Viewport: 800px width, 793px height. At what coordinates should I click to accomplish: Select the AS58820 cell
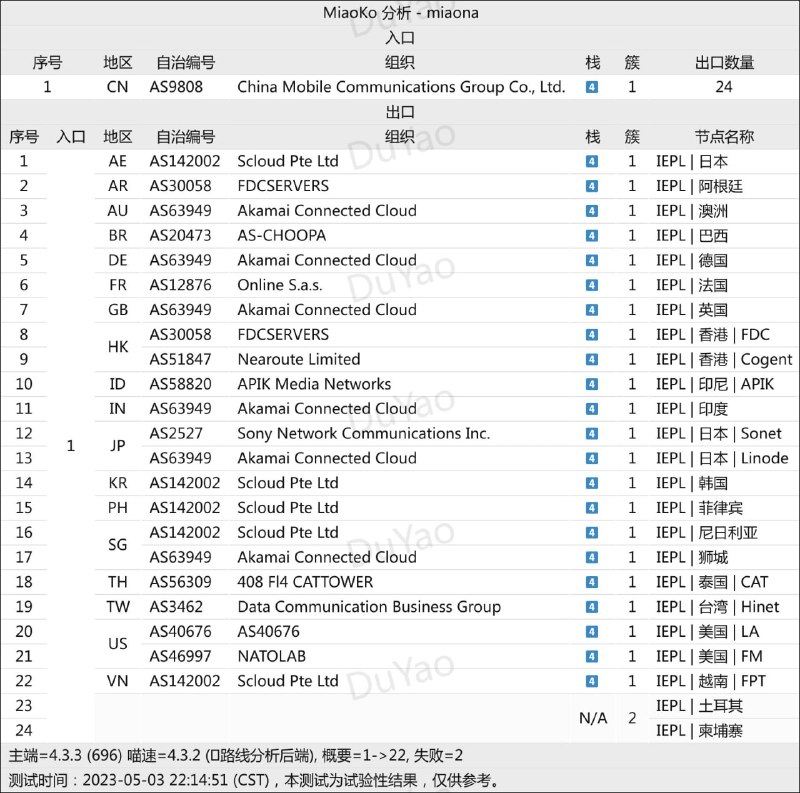(180, 384)
